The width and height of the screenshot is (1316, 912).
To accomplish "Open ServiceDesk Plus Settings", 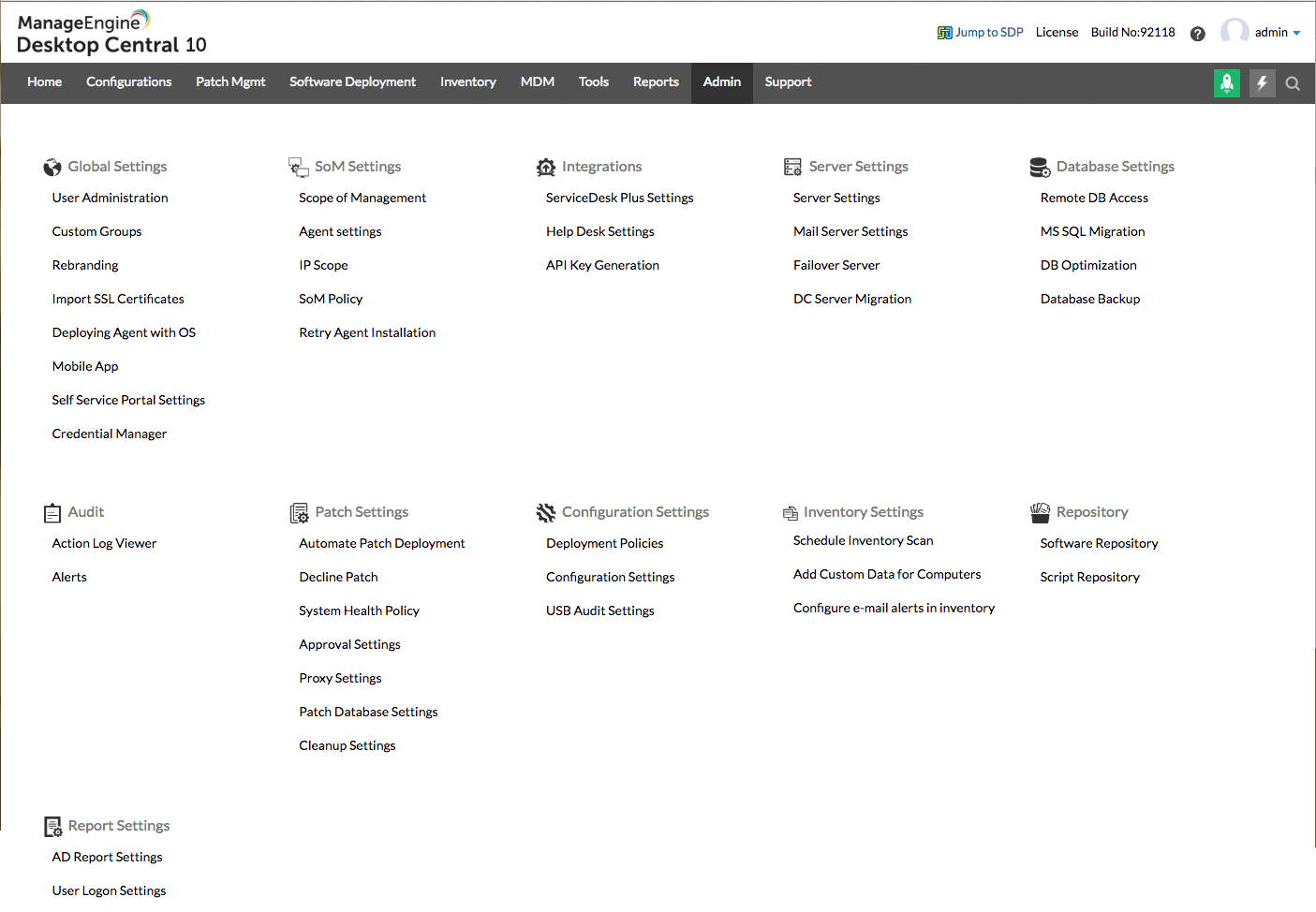I will (x=620, y=199).
